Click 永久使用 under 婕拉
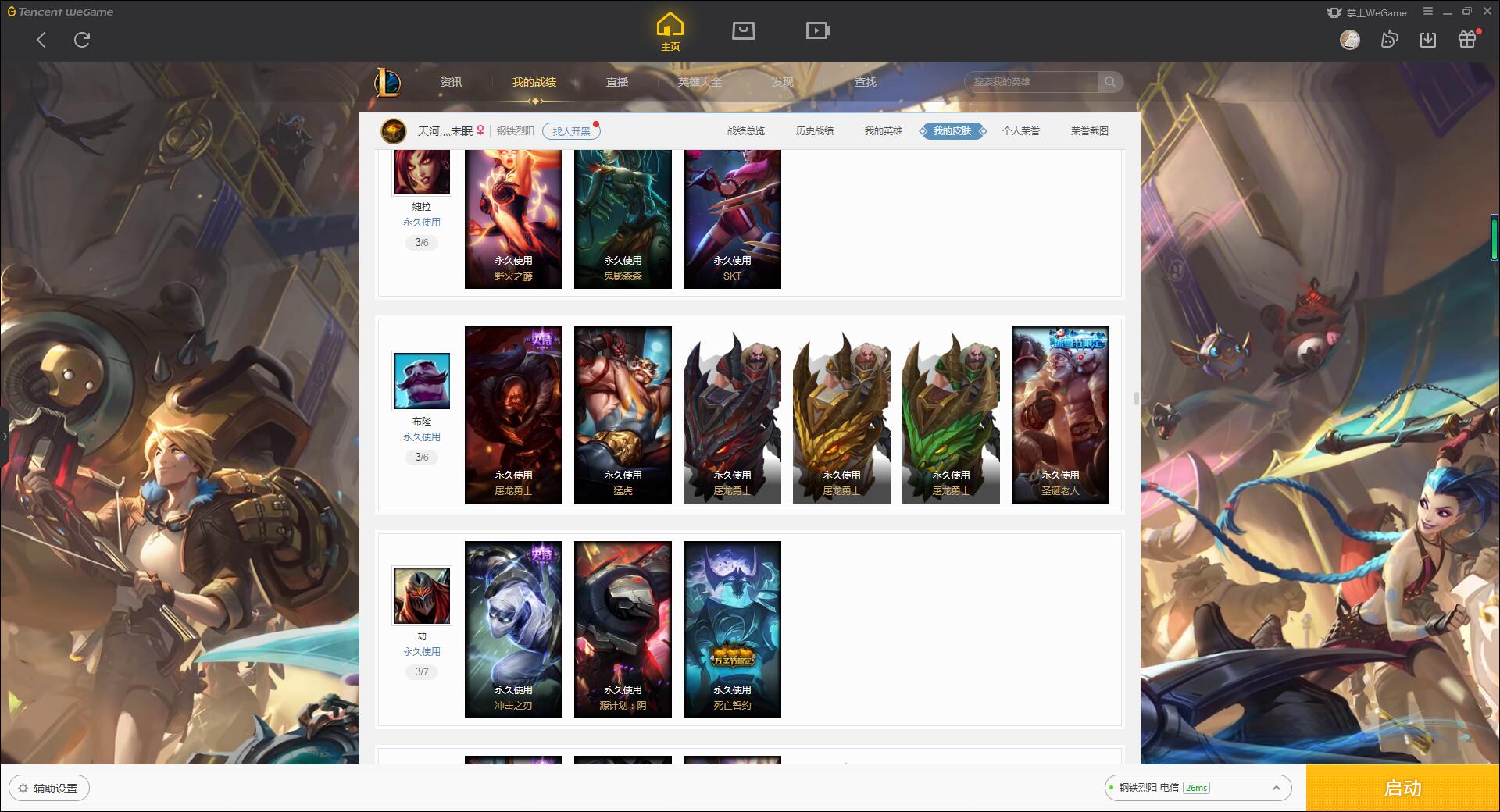This screenshot has height=812, width=1500. (x=422, y=223)
